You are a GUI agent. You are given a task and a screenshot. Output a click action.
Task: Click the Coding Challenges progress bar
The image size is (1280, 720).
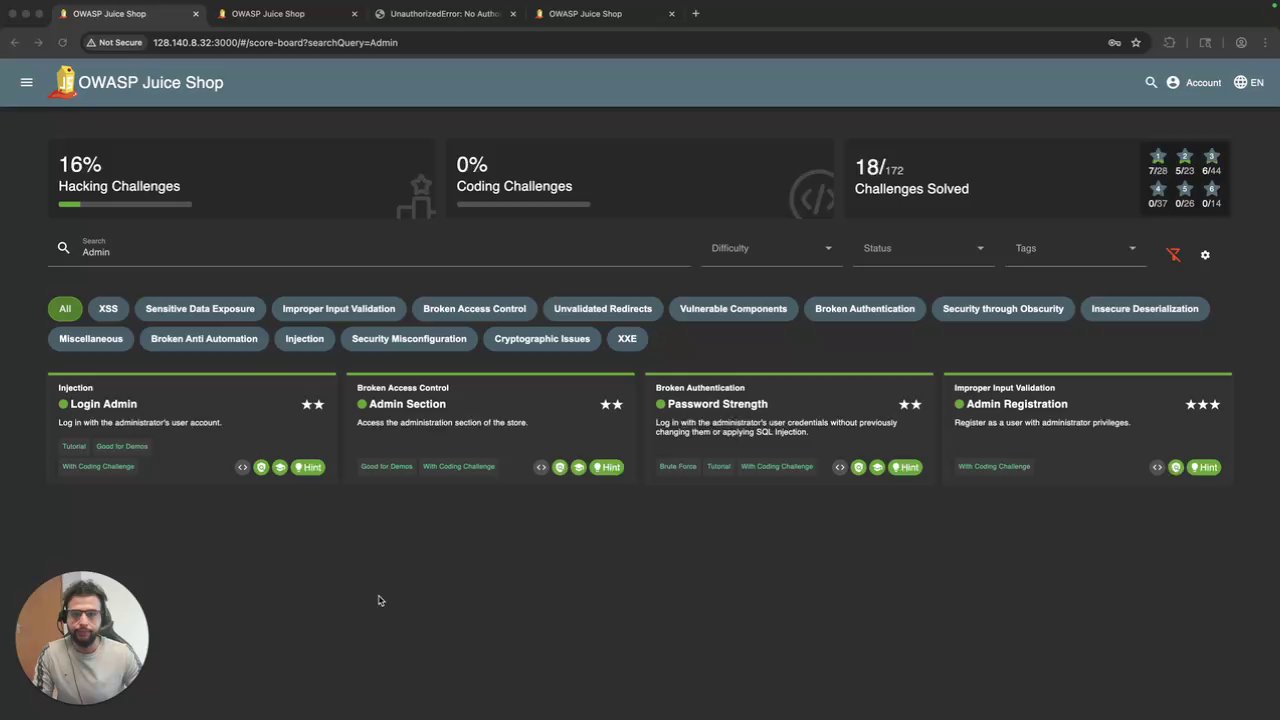523,204
